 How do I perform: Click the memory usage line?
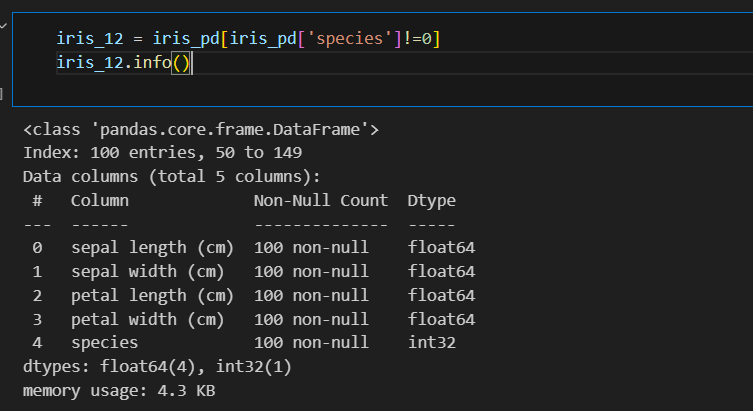(118, 391)
